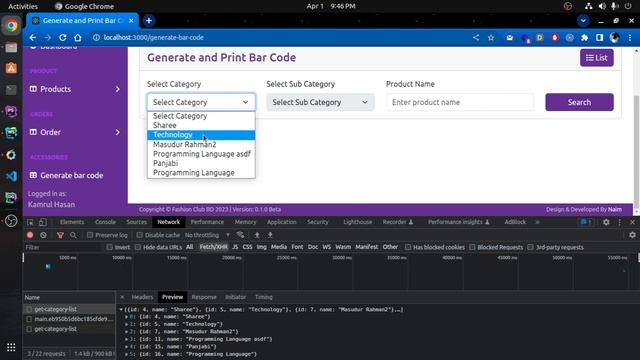
Task: Click the List button
Action: (x=597, y=58)
